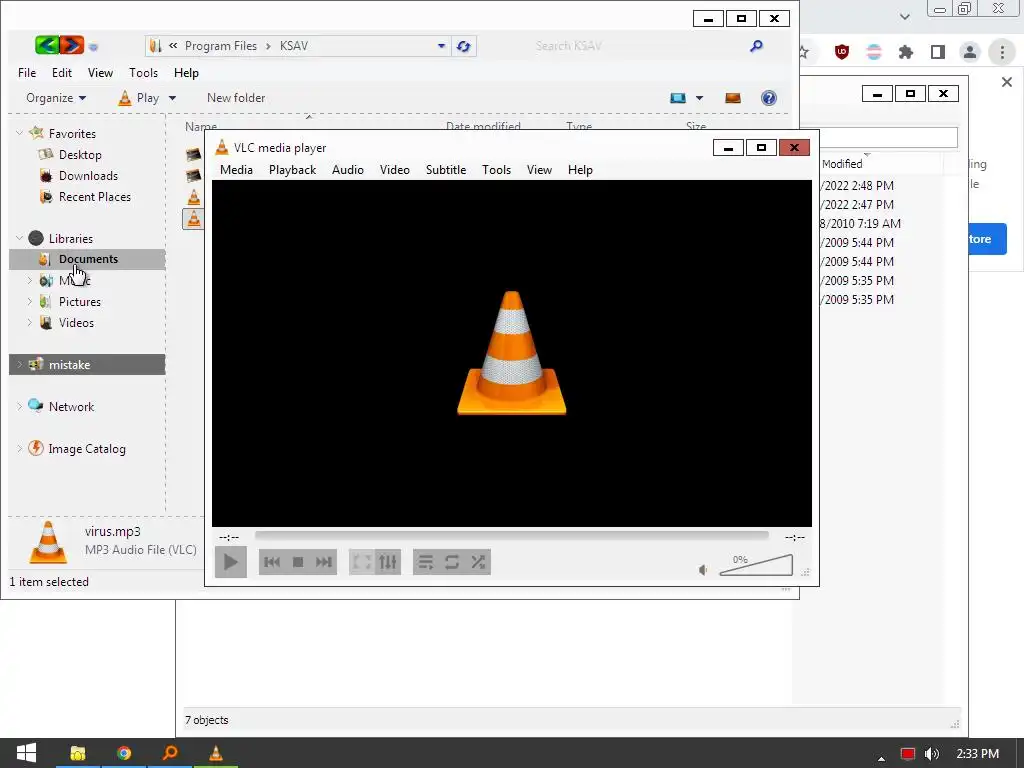Open Explorer File menu

coord(27,72)
